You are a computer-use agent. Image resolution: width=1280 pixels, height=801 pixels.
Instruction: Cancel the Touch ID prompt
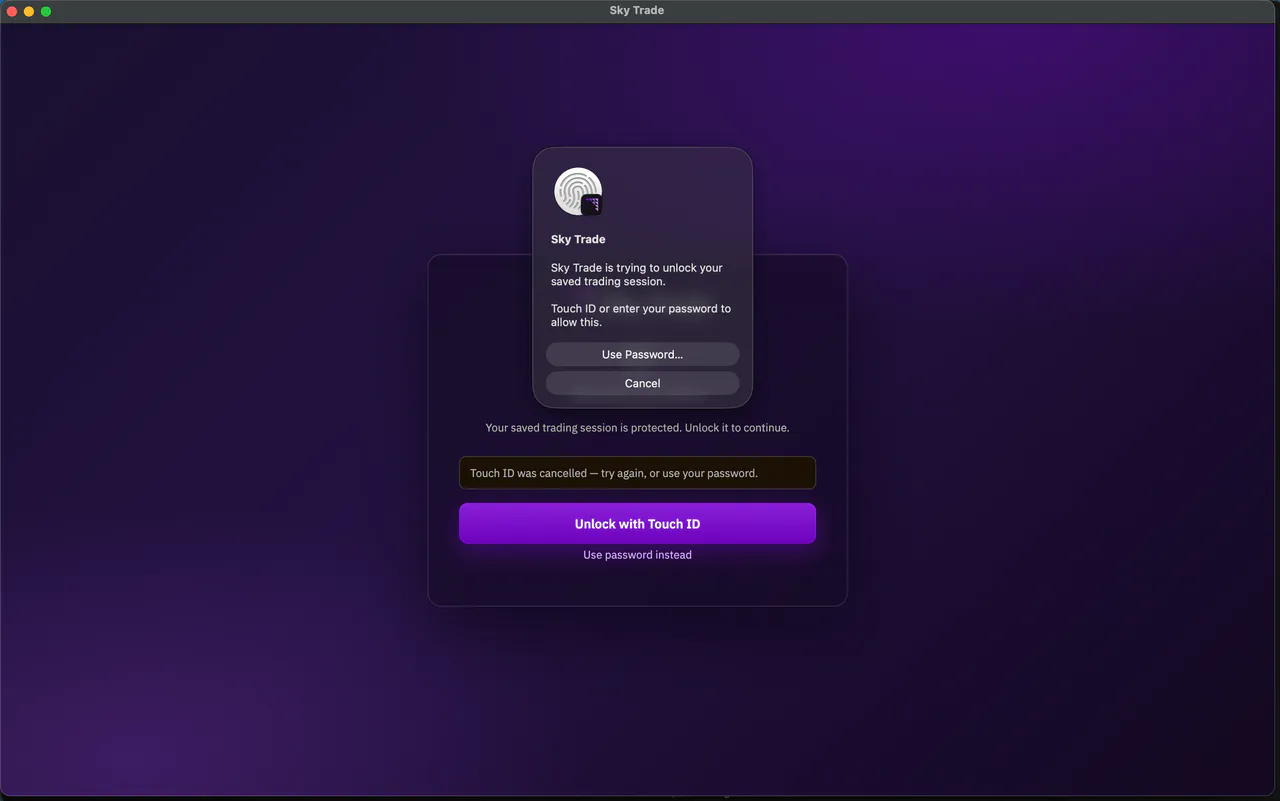coord(642,383)
